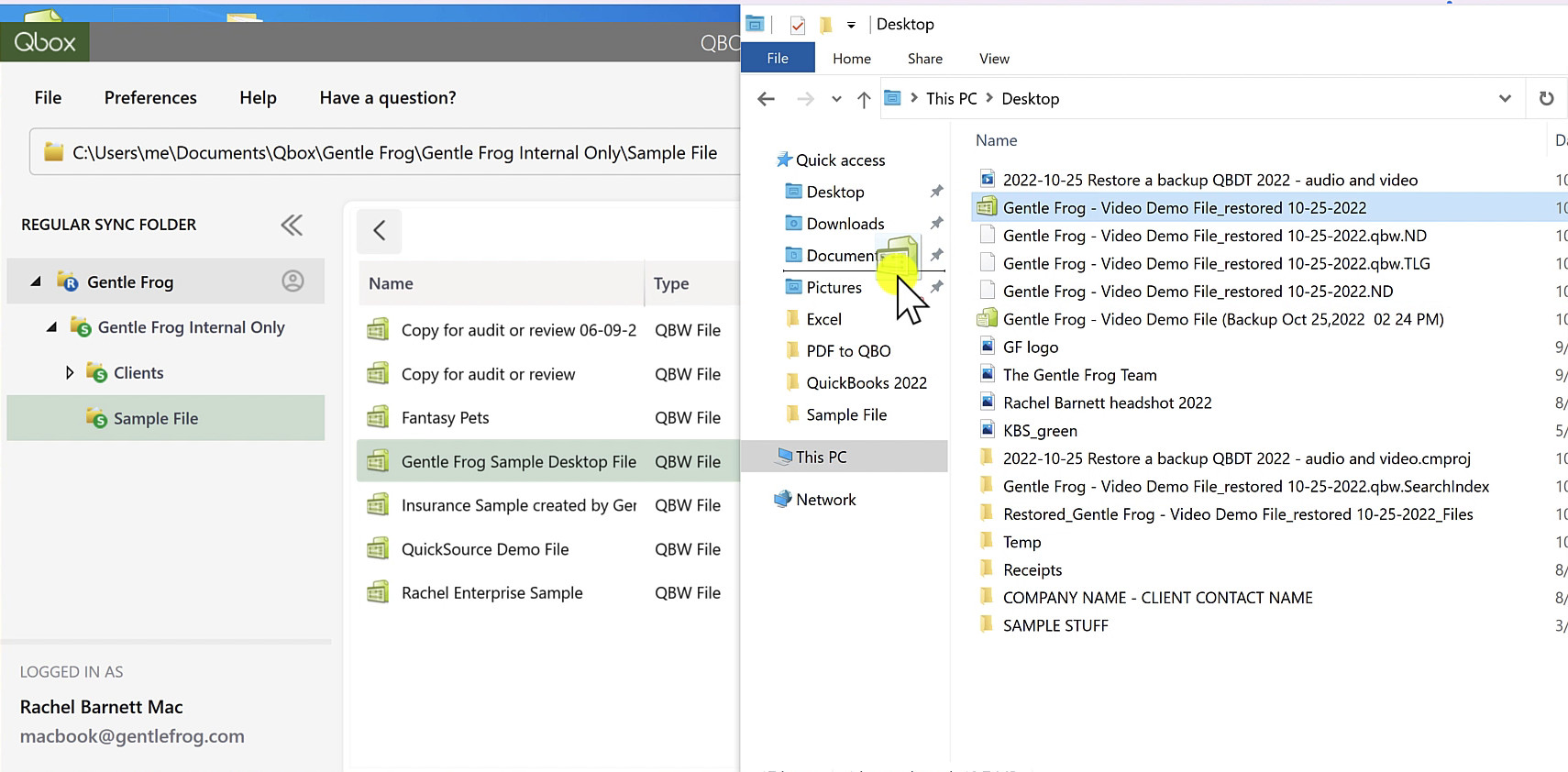This screenshot has width=1568, height=772.
Task: Click the Qbox logo
Action: tap(45, 42)
